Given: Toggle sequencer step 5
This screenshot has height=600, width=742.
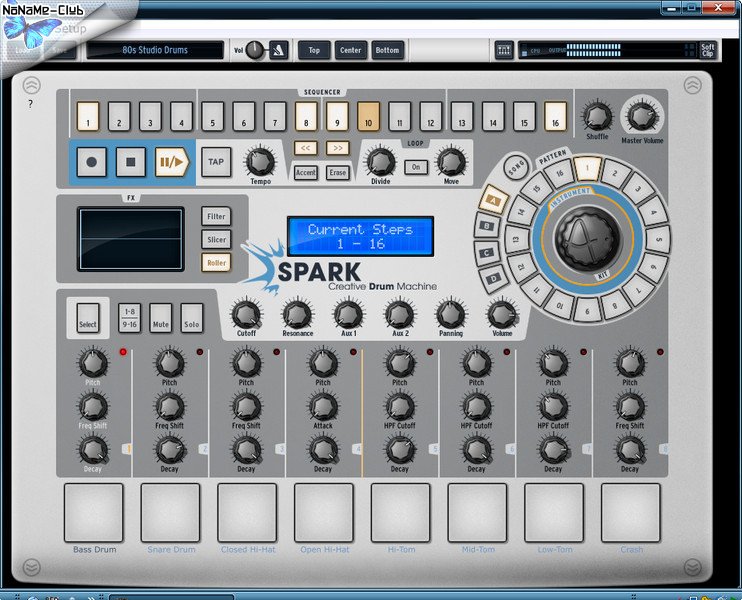Looking at the screenshot, I should tap(212, 117).
